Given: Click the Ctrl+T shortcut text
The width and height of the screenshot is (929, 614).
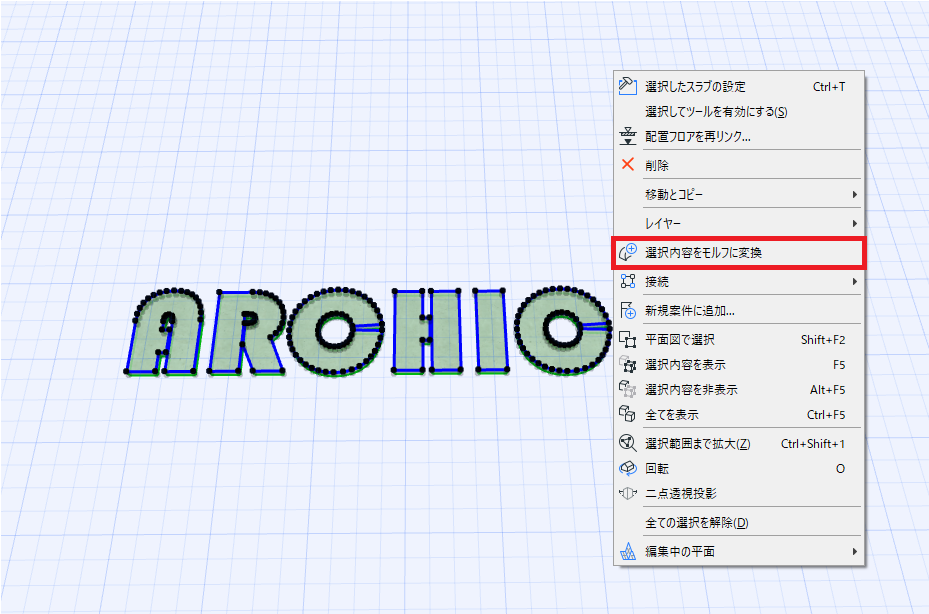Looking at the screenshot, I should coord(829,87).
